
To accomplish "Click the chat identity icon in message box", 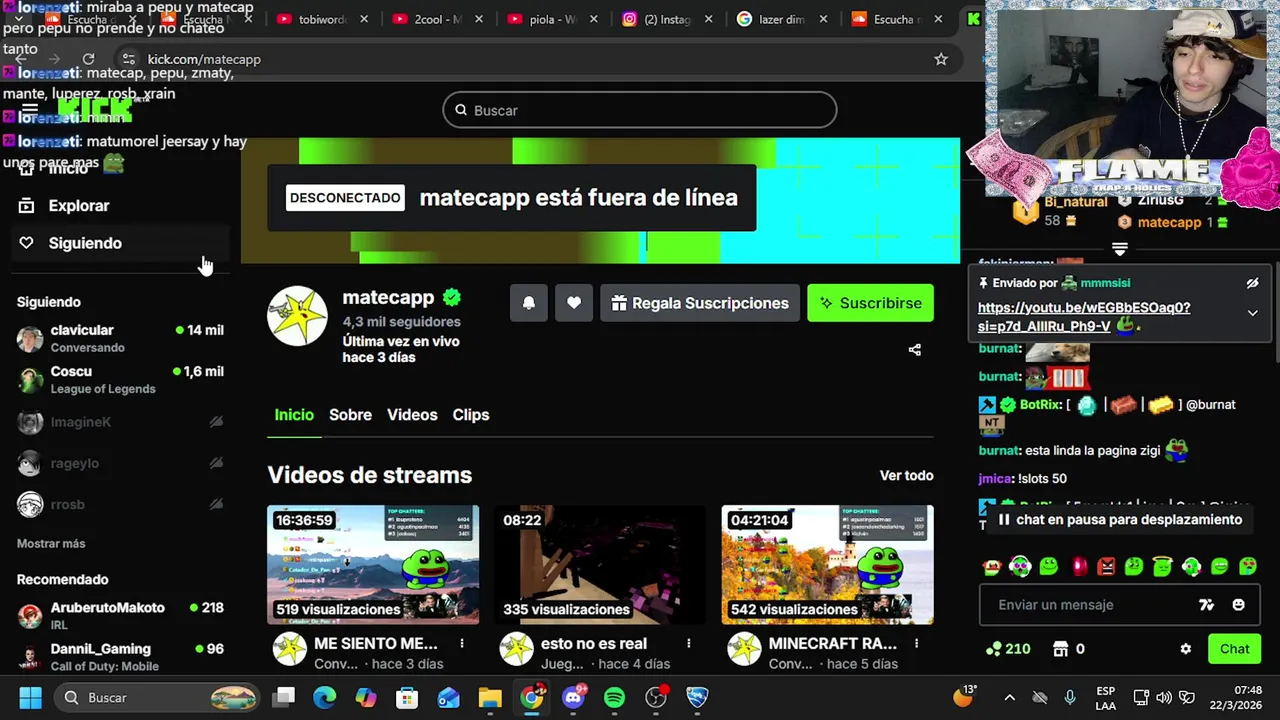I will click(x=1207, y=605).
